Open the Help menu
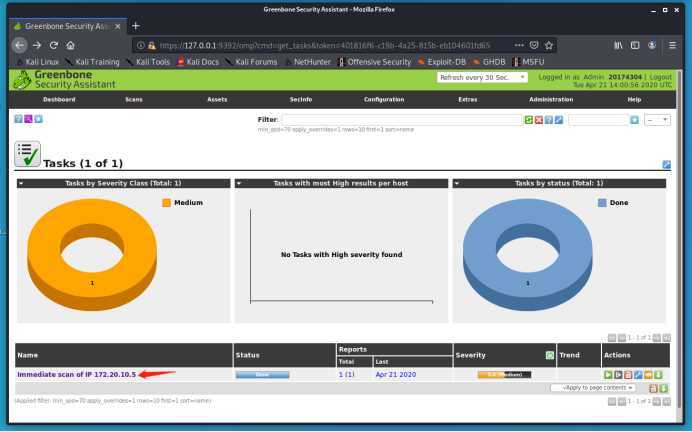The image size is (692, 432). (x=634, y=100)
